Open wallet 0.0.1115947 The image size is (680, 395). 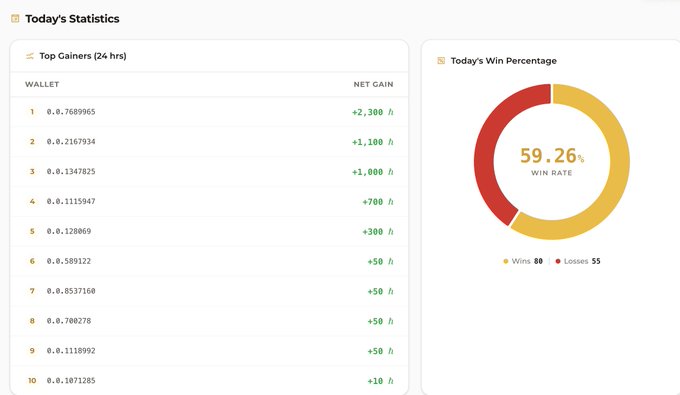(x=71, y=202)
